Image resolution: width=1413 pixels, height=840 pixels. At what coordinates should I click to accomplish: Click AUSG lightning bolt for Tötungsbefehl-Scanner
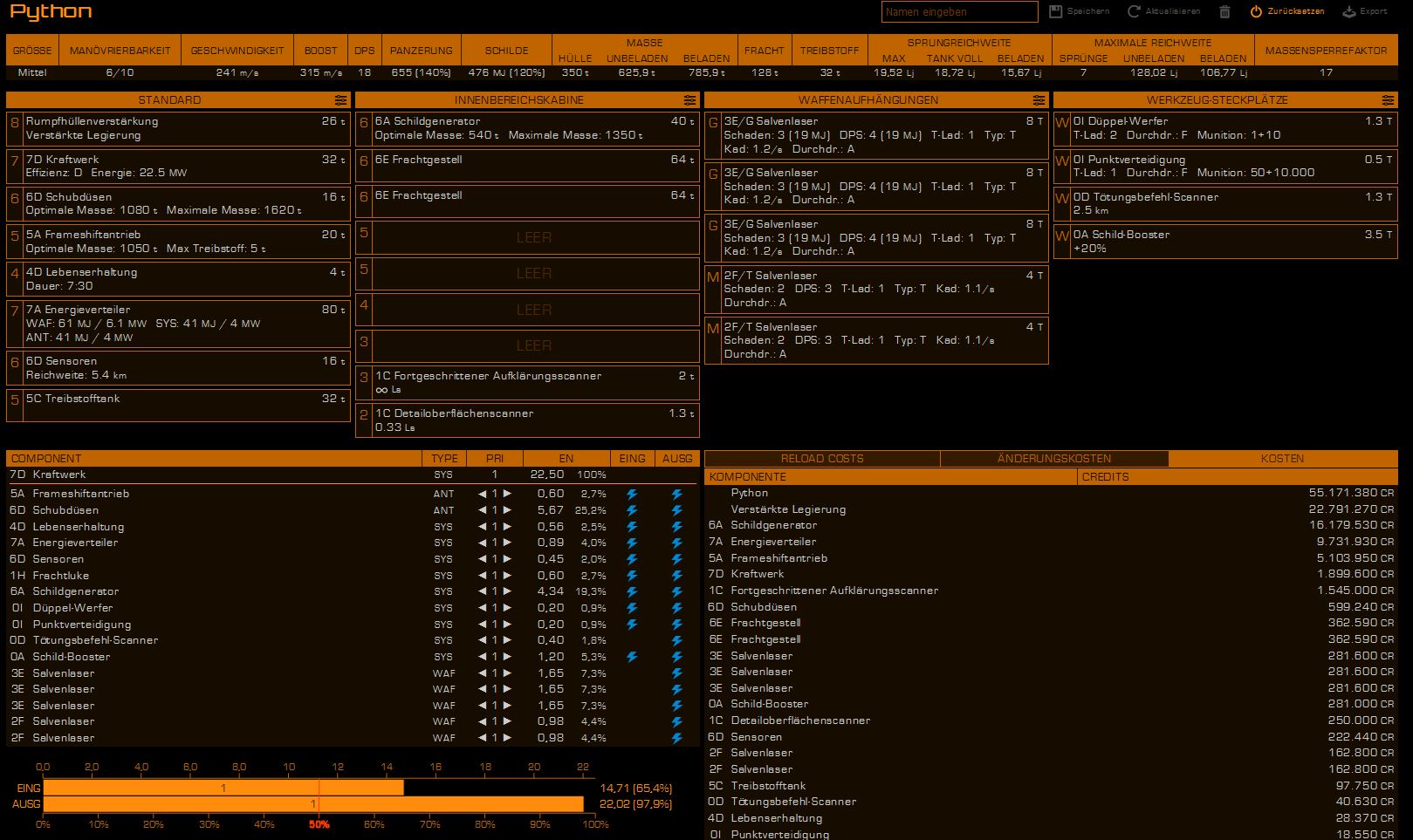click(x=676, y=640)
